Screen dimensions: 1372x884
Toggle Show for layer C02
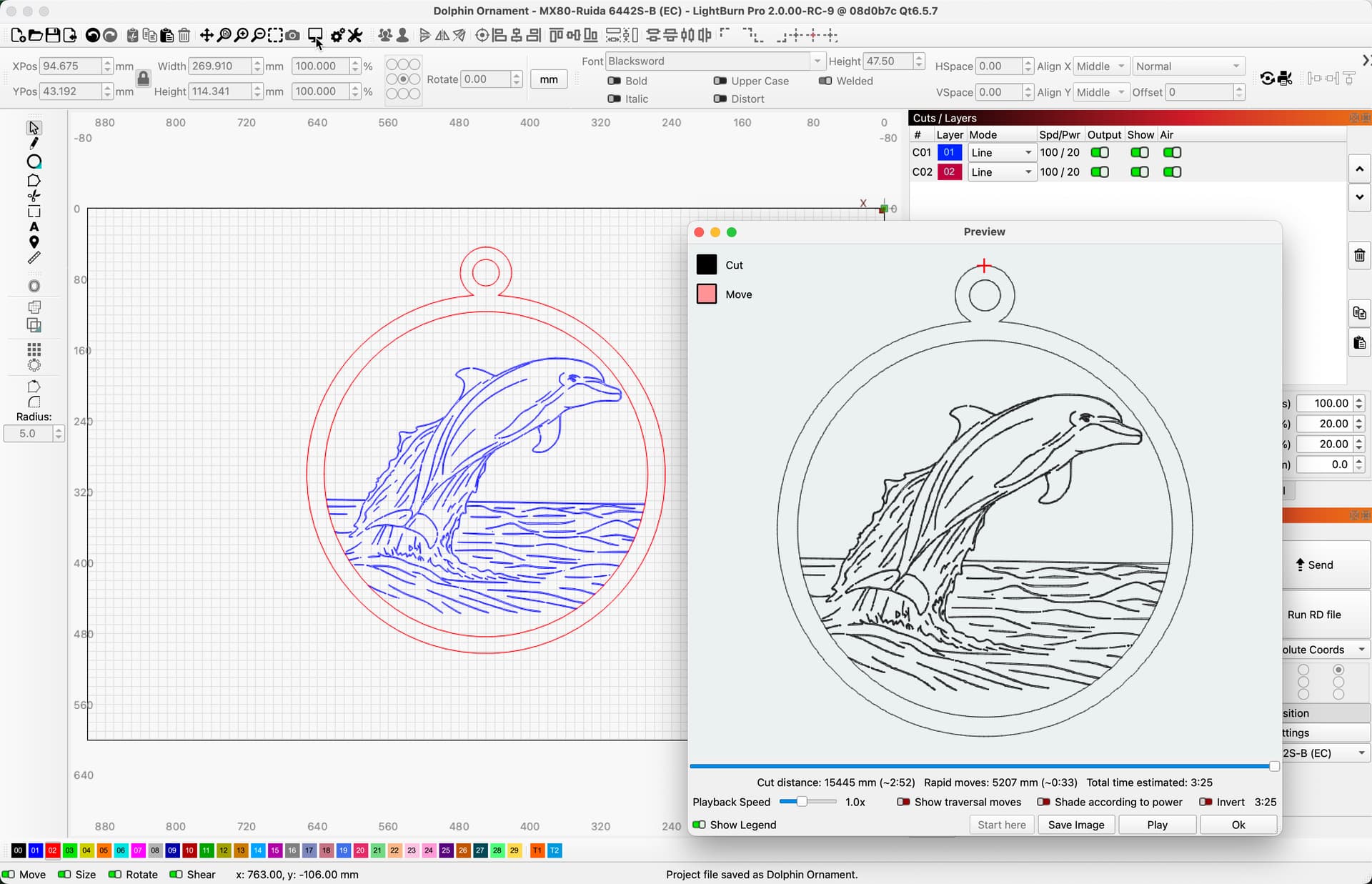[1139, 172]
